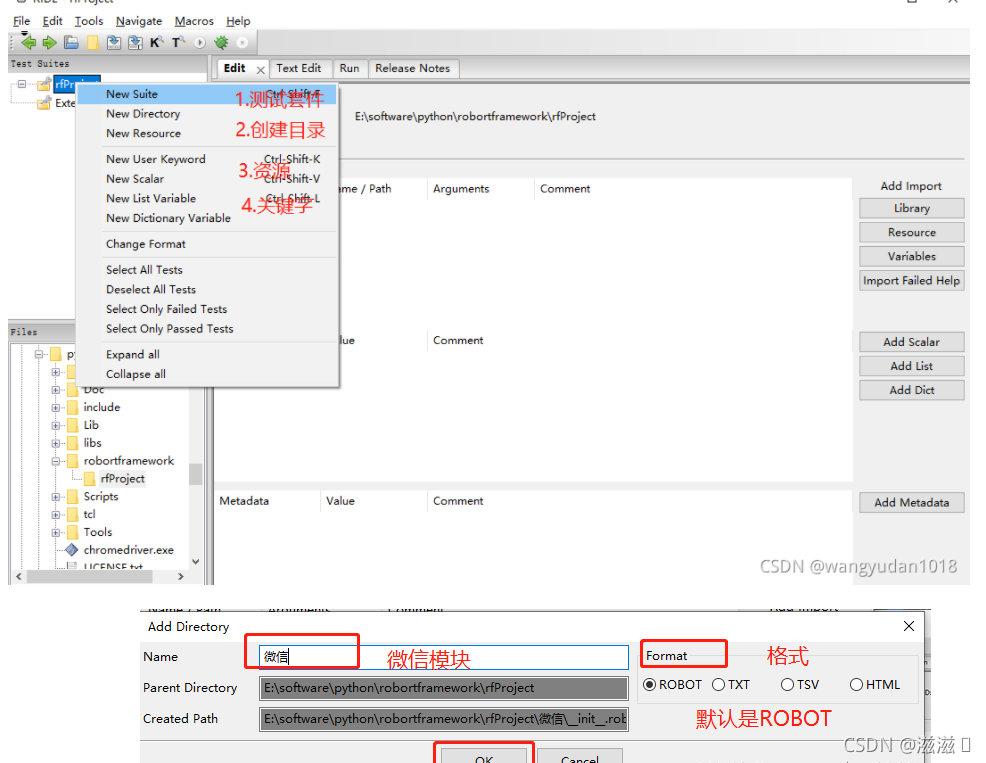Click the Add Metadata button

click(912, 503)
